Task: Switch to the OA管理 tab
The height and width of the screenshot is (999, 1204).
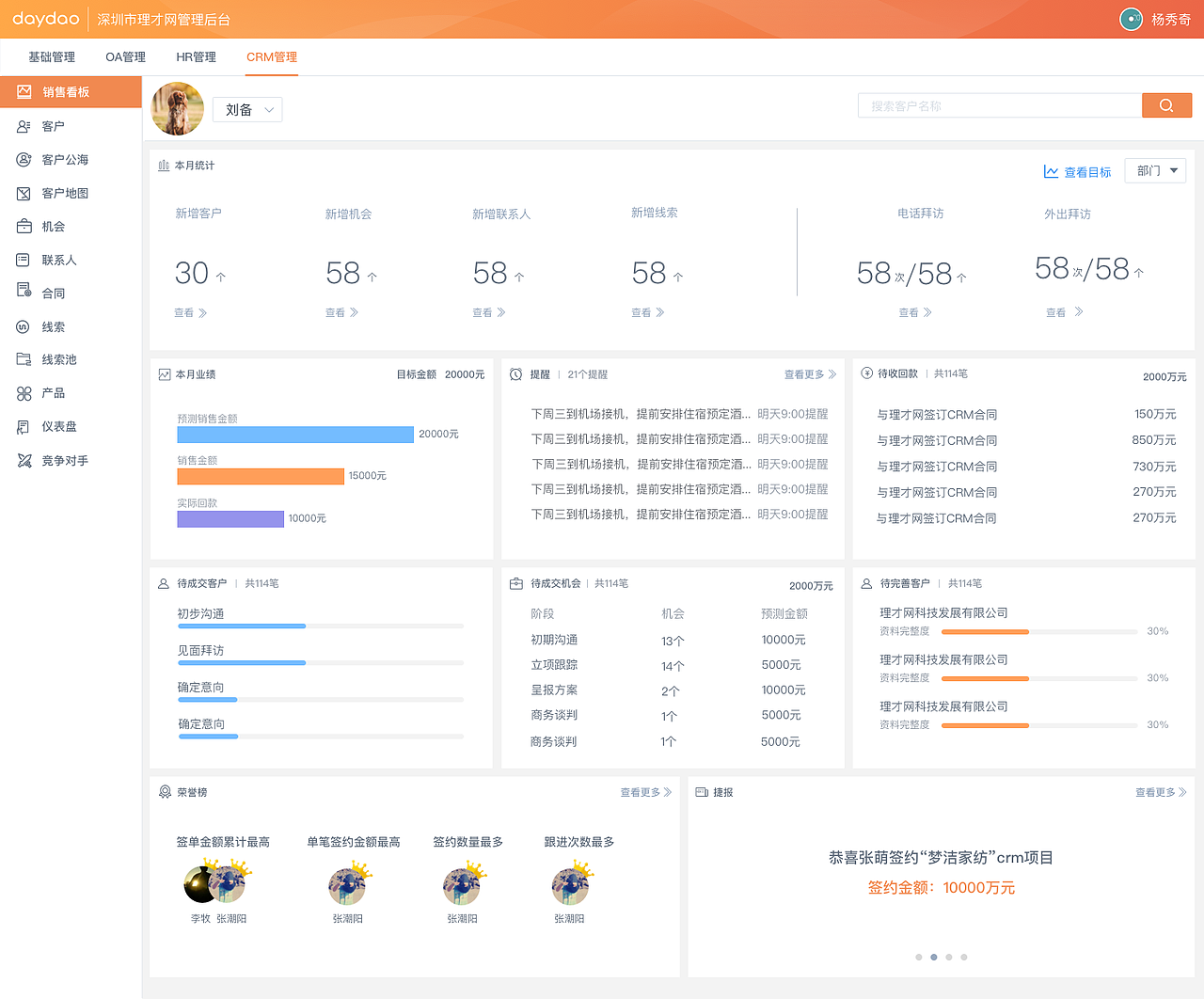Action: coord(125,56)
